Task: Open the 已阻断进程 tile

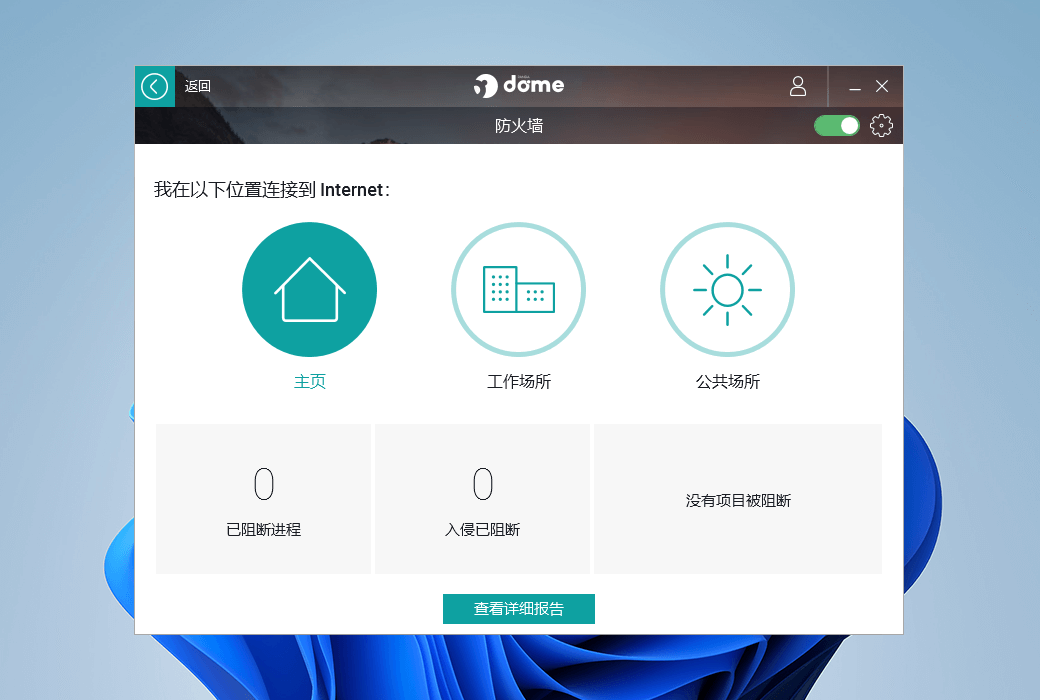Action: (264, 500)
